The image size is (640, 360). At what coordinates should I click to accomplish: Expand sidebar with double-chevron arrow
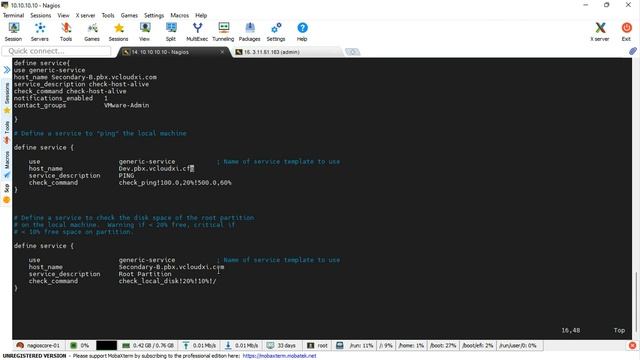point(7,70)
